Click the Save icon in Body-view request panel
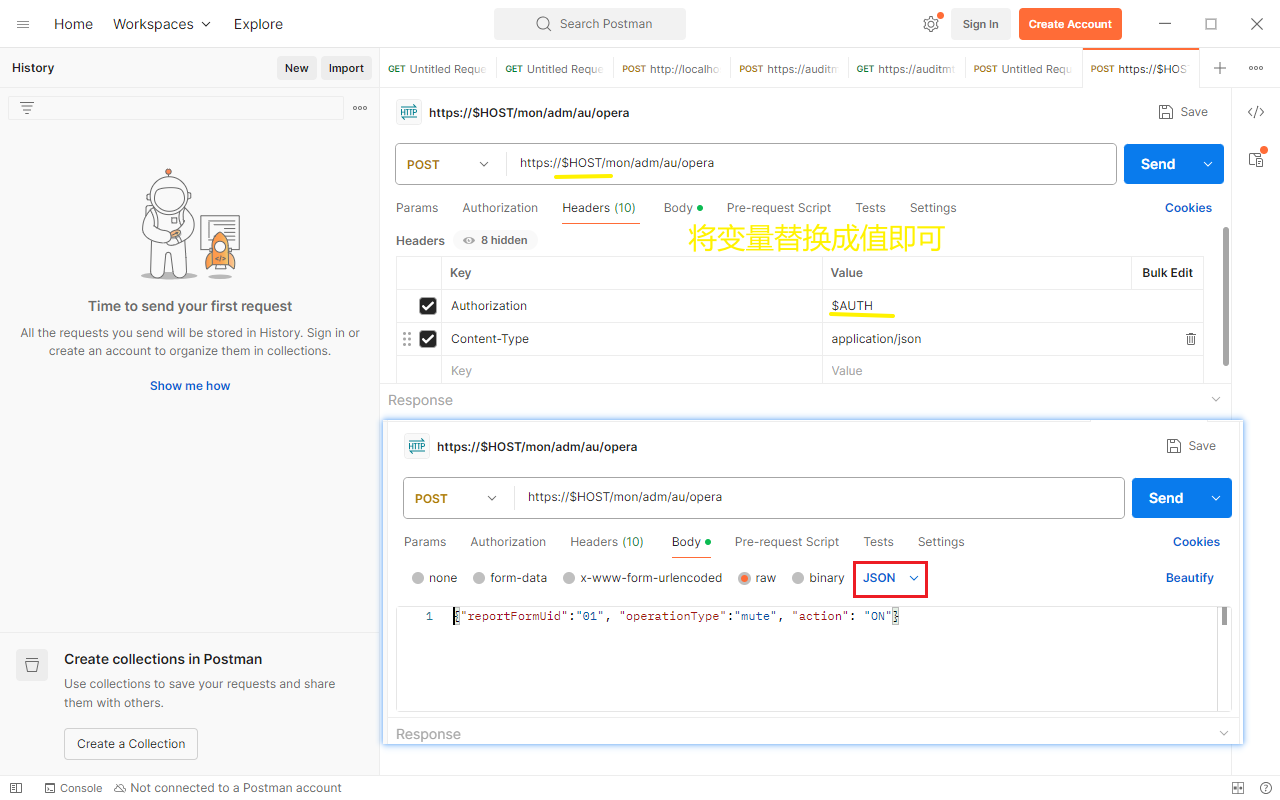The height and width of the screenshot is (800, 1280). [x=1174, y=446]
